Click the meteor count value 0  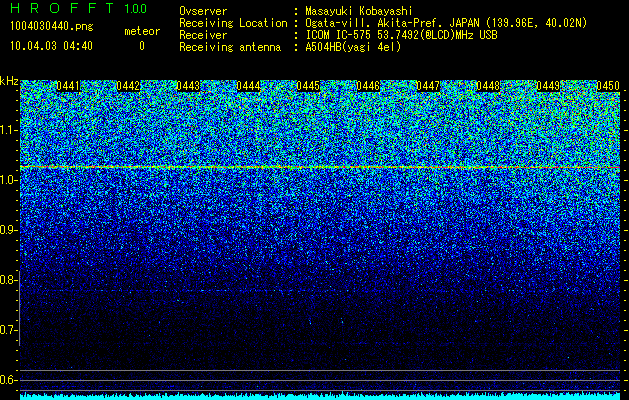click(142, 46)
